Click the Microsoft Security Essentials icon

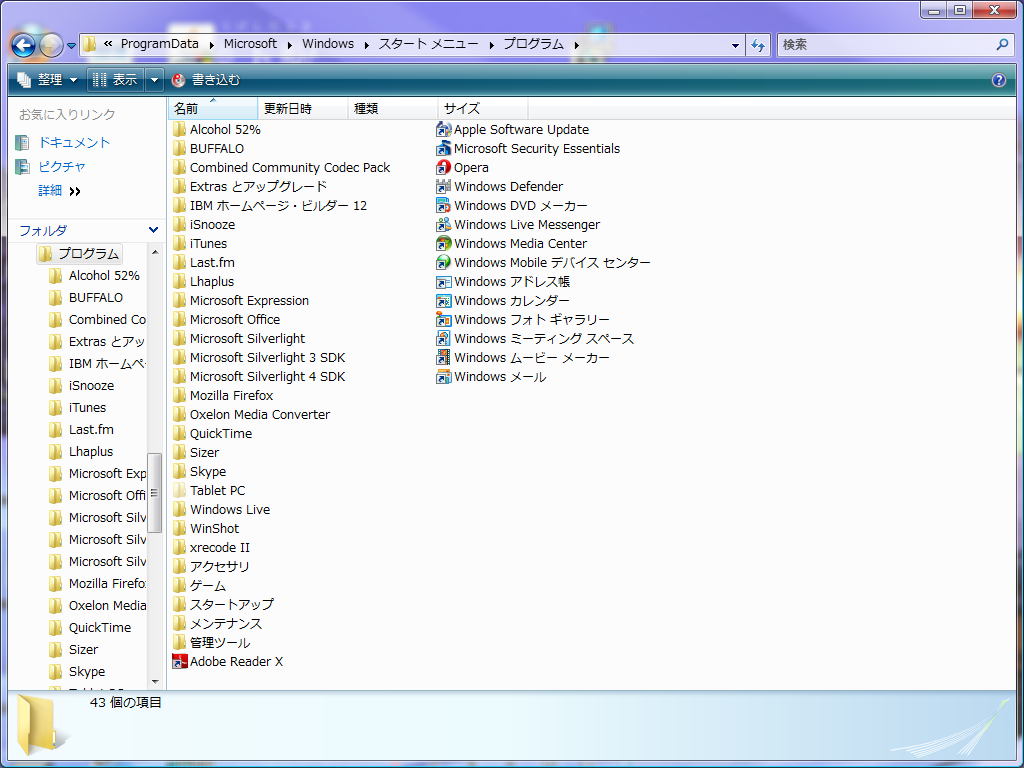click(x=443, y=148)
